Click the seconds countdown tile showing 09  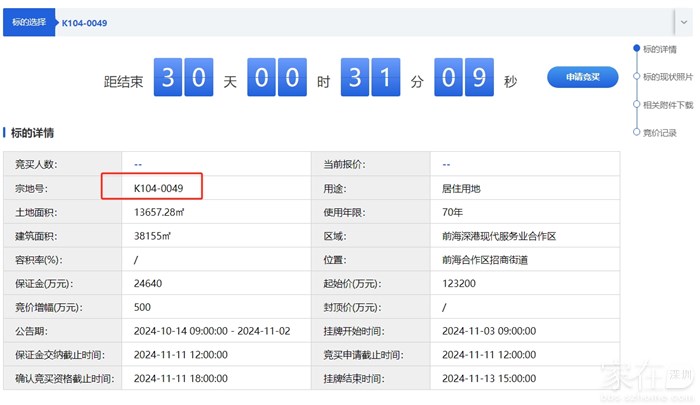(x=463, y=80)
